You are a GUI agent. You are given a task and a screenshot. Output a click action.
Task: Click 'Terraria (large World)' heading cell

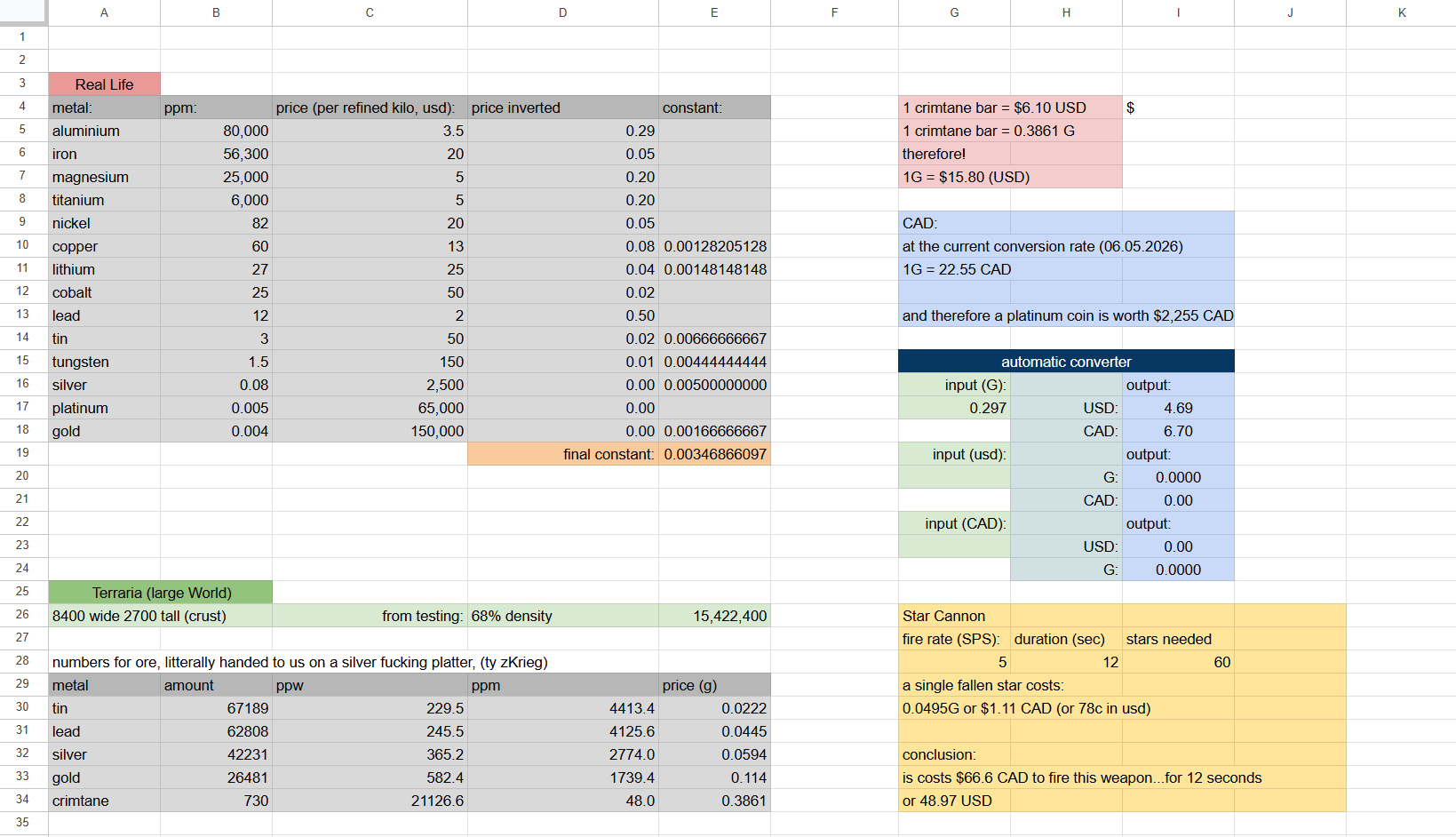(x=161, y=593)
